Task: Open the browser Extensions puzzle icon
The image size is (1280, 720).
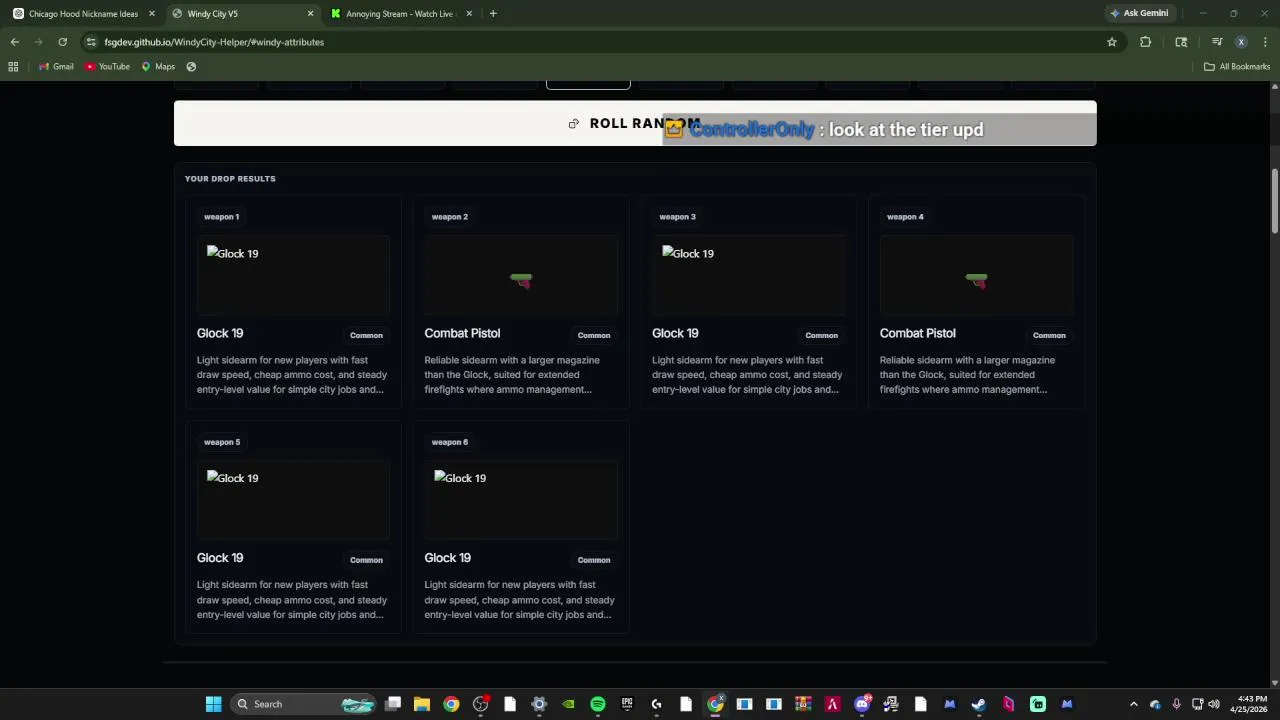Action: click(x=1145, y=42)
